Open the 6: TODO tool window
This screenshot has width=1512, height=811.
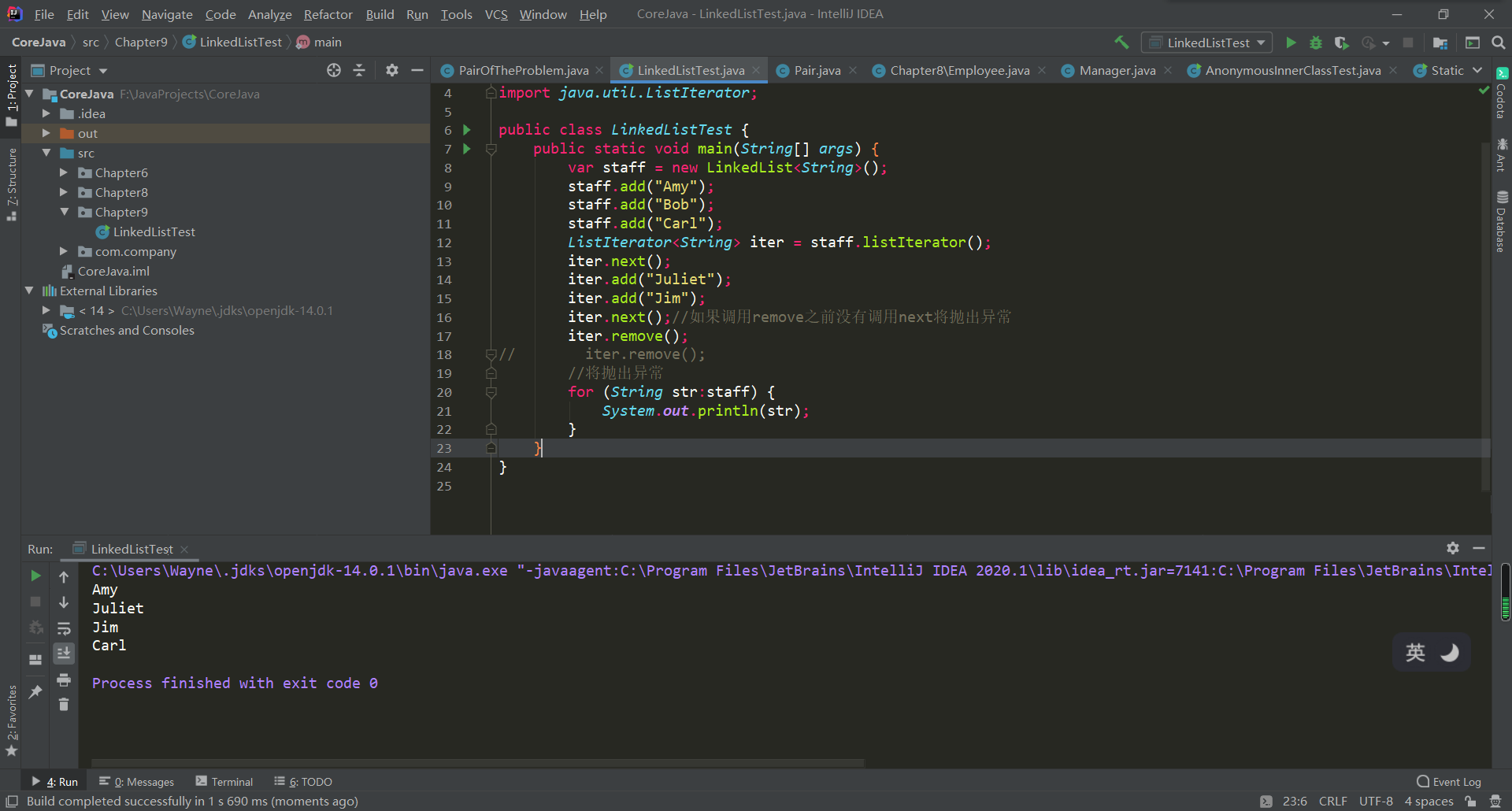303,782
